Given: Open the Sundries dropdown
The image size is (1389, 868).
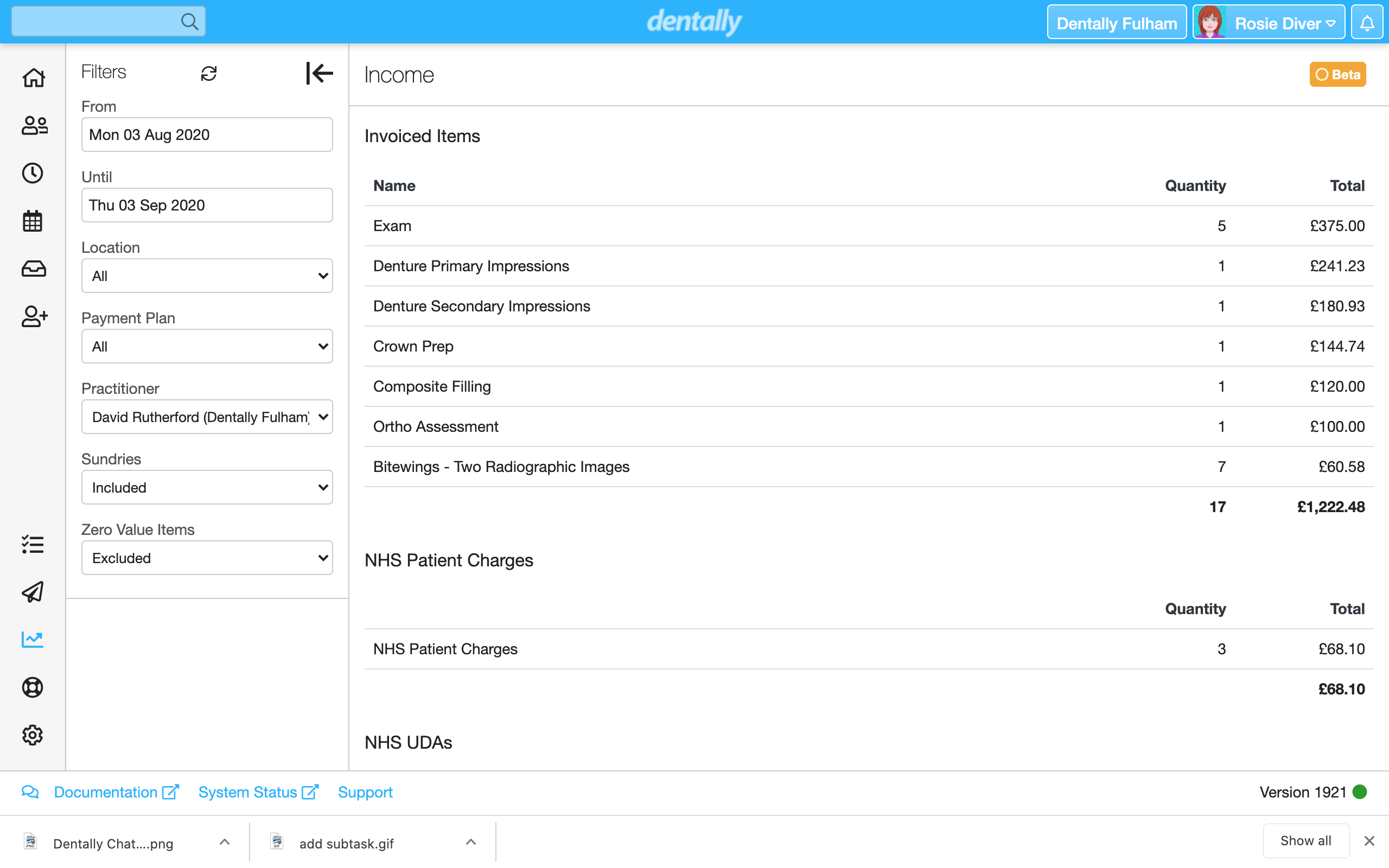Looking at the screenshot, I should (x=207, y=487).
